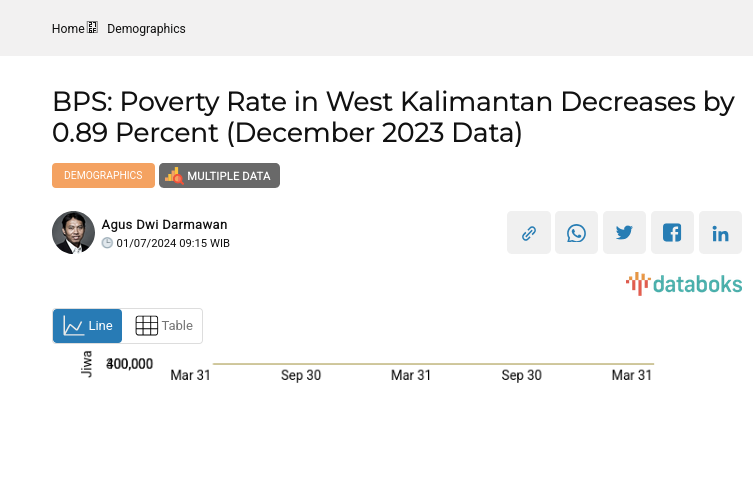Click the databoks logo

click(x=684, y=284)
